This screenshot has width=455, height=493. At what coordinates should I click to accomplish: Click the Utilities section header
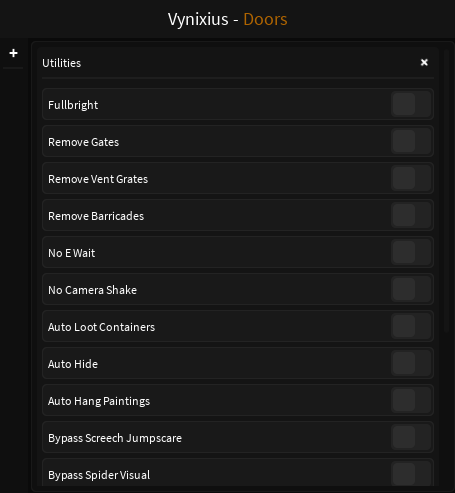[62, 63]
